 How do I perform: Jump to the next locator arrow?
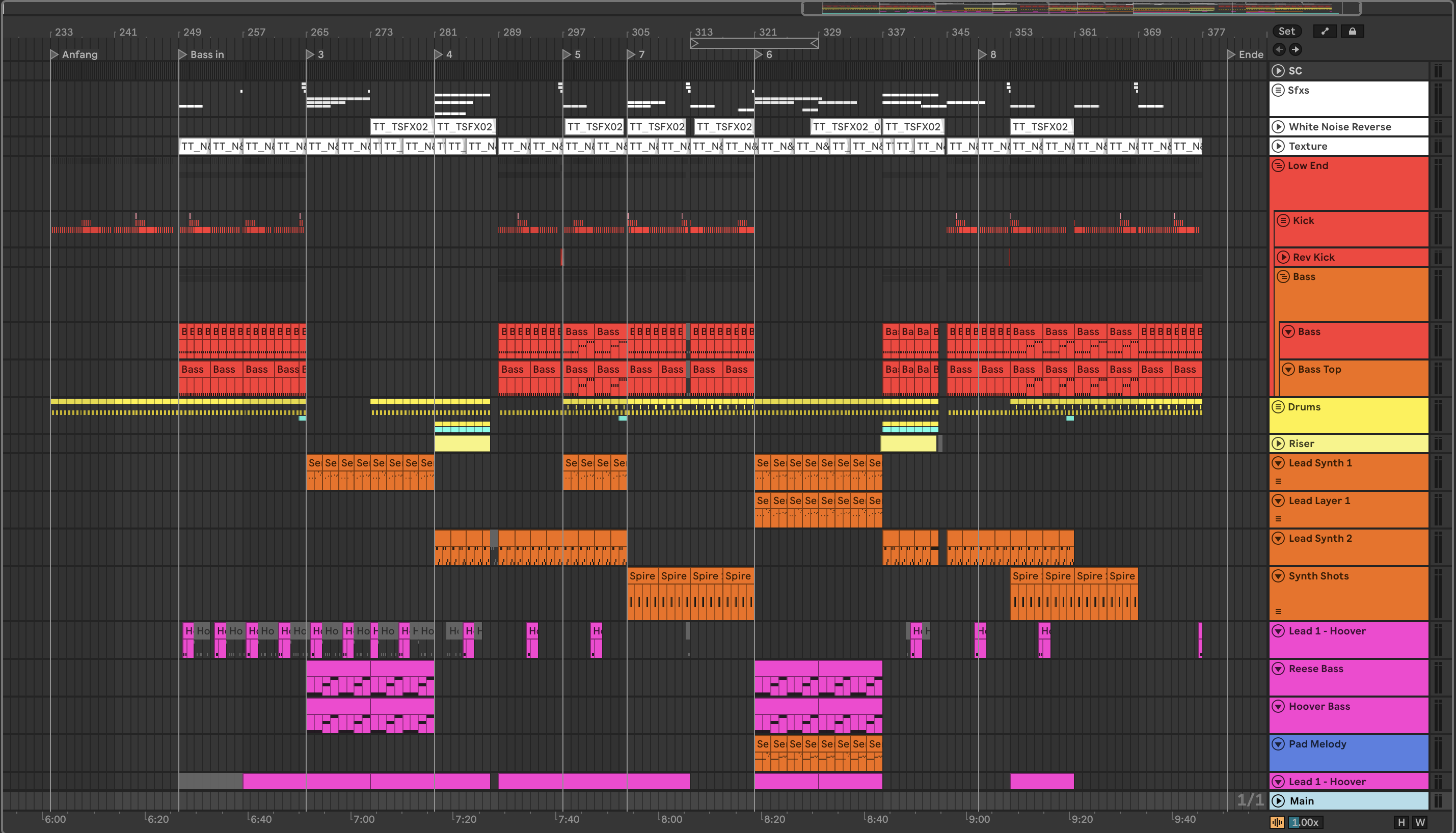click(x=1296, y=50)
